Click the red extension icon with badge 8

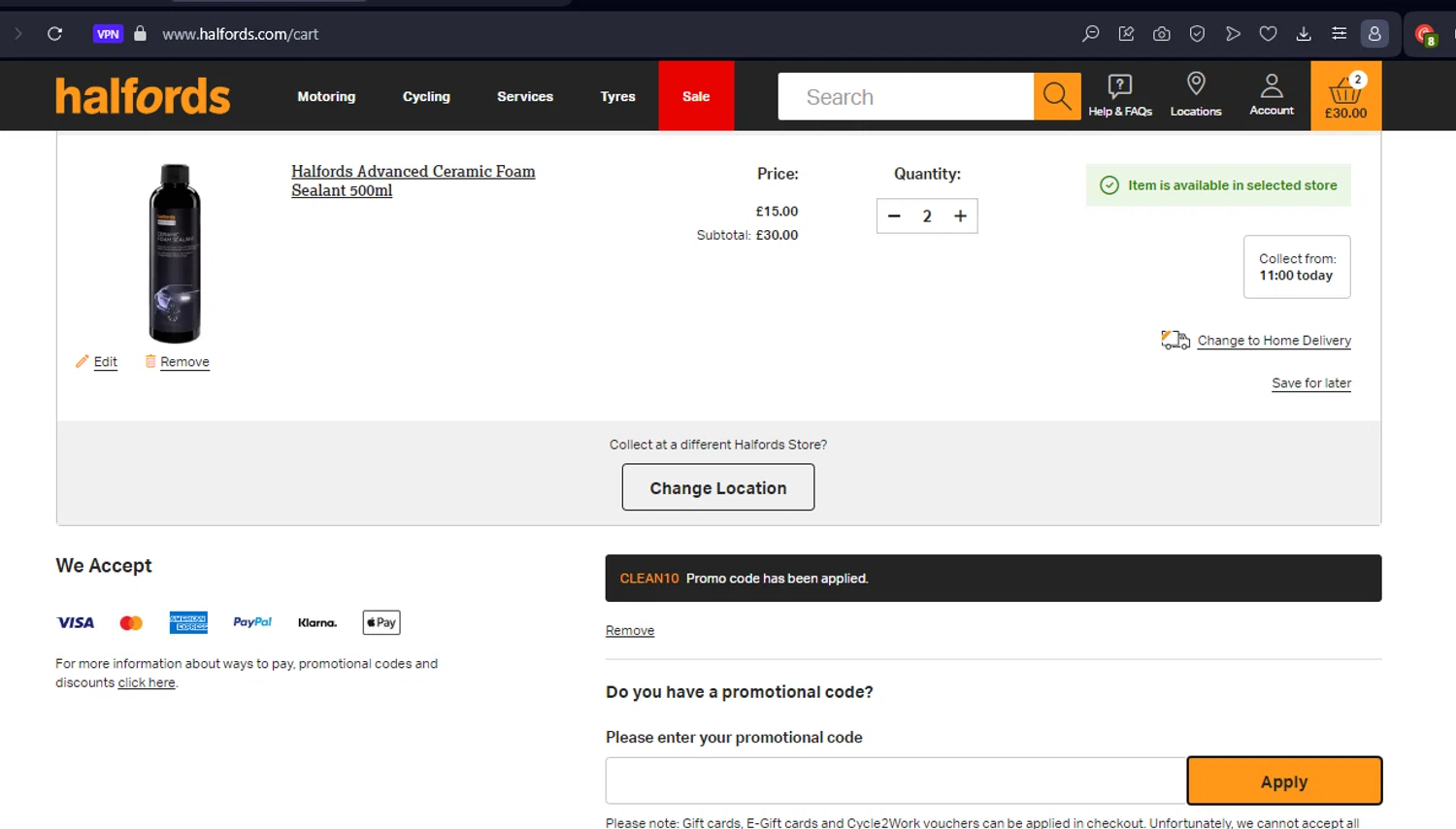click(1425, 35)
